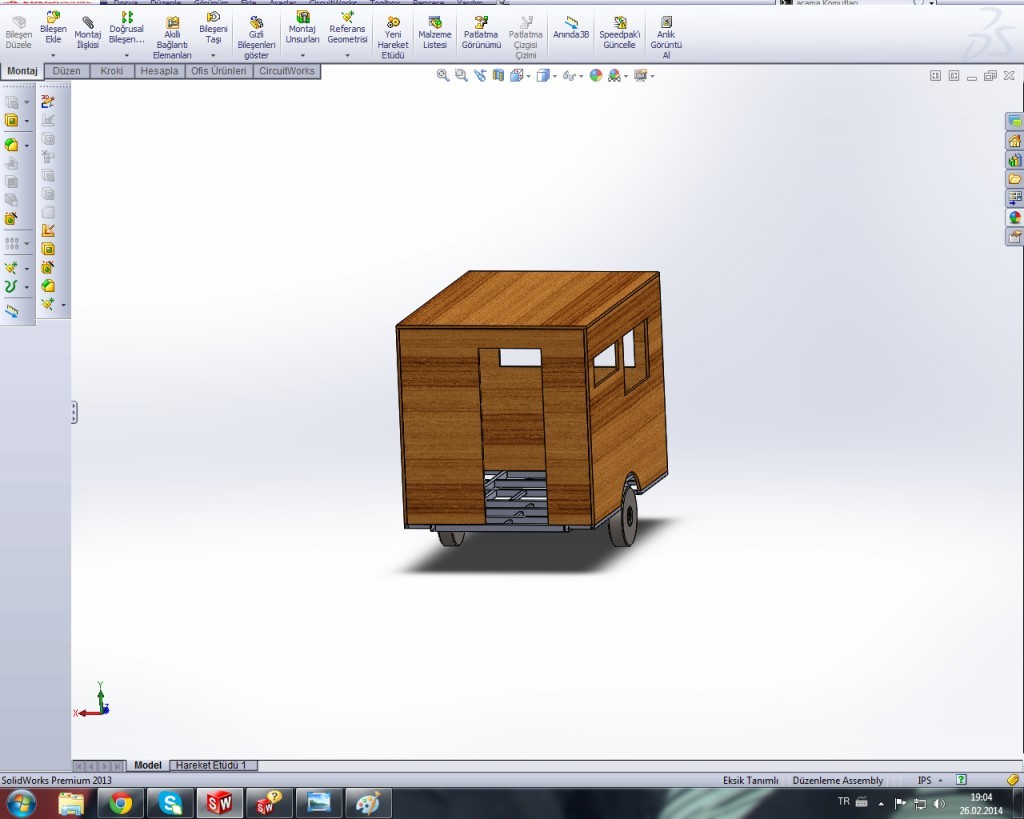Viewport: 1024px width, 819px height.
Task: Click Anlık Görüntü Al (Take Snapshot)
Action: (666, 22)
